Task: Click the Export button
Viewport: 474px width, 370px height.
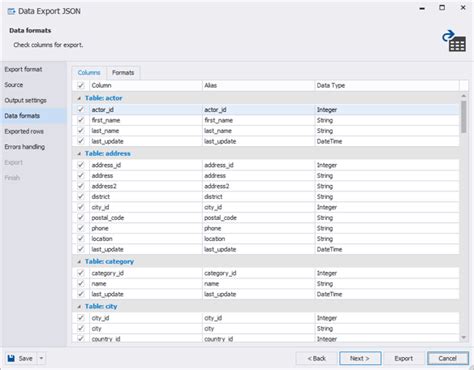Action: (404, 358)
